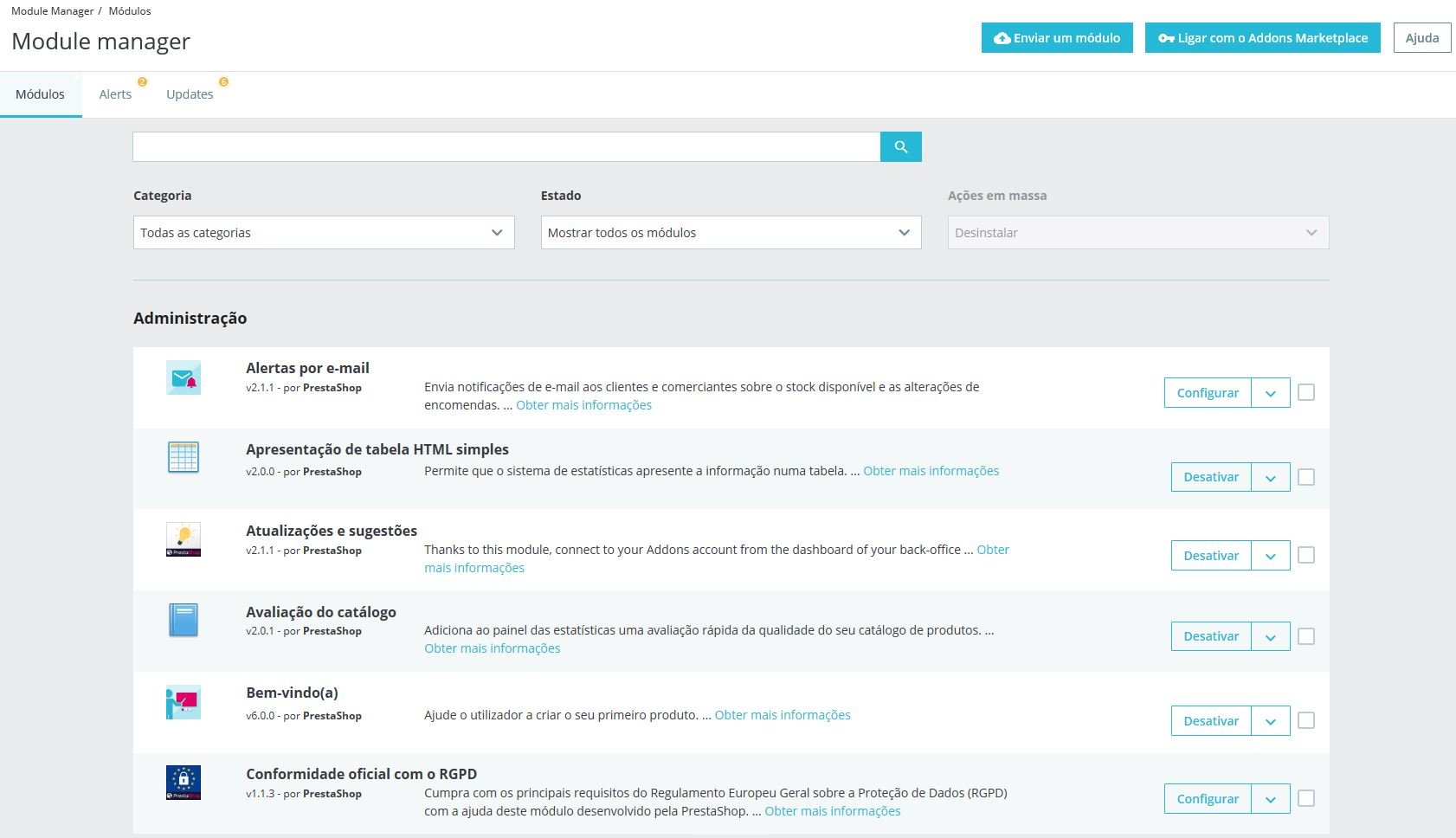Deactivate the Avaliação do catálogo module
The image size is (1456, 838).
coord(1211,636)
